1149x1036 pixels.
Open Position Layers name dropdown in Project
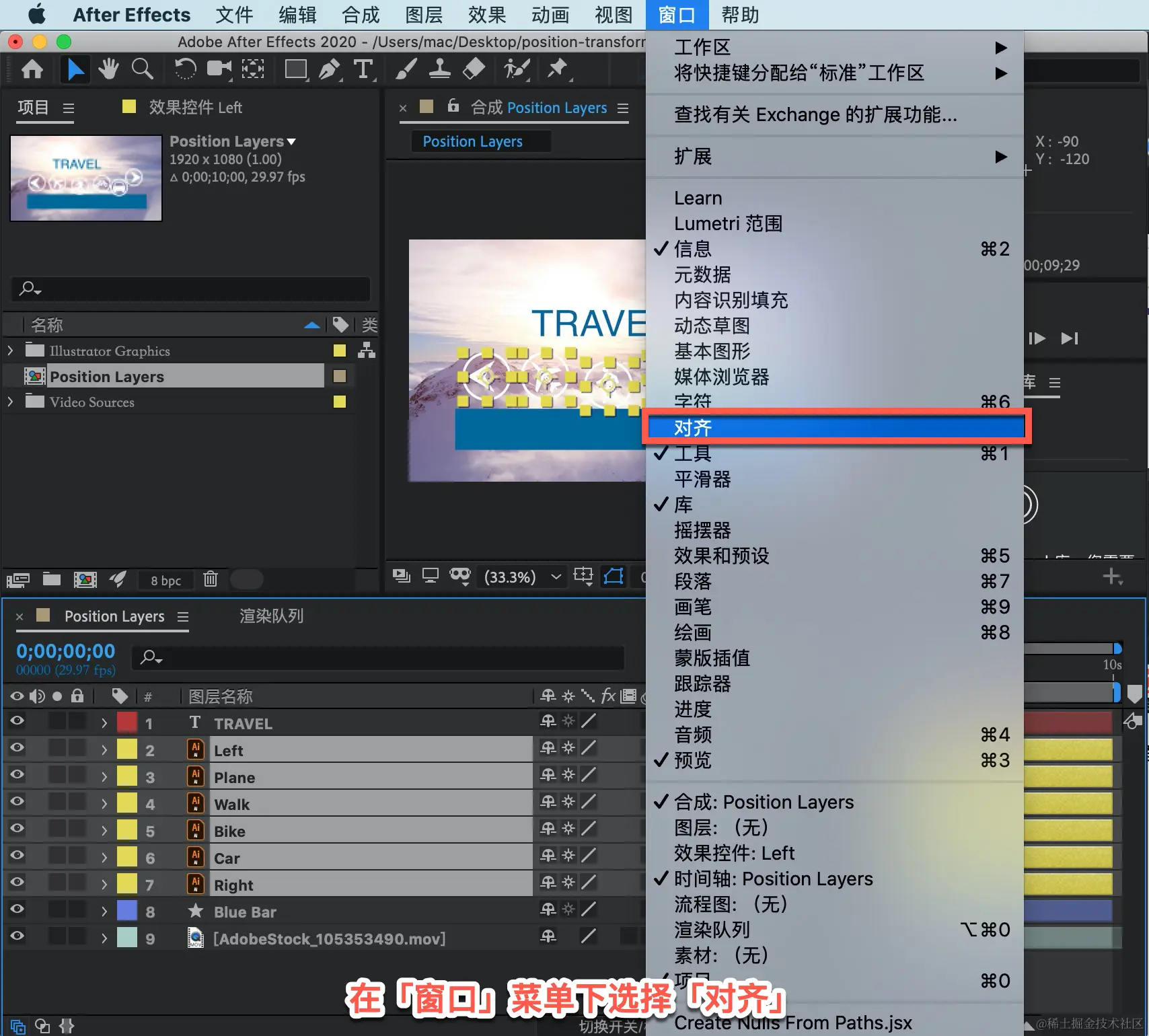pos(292,142)
